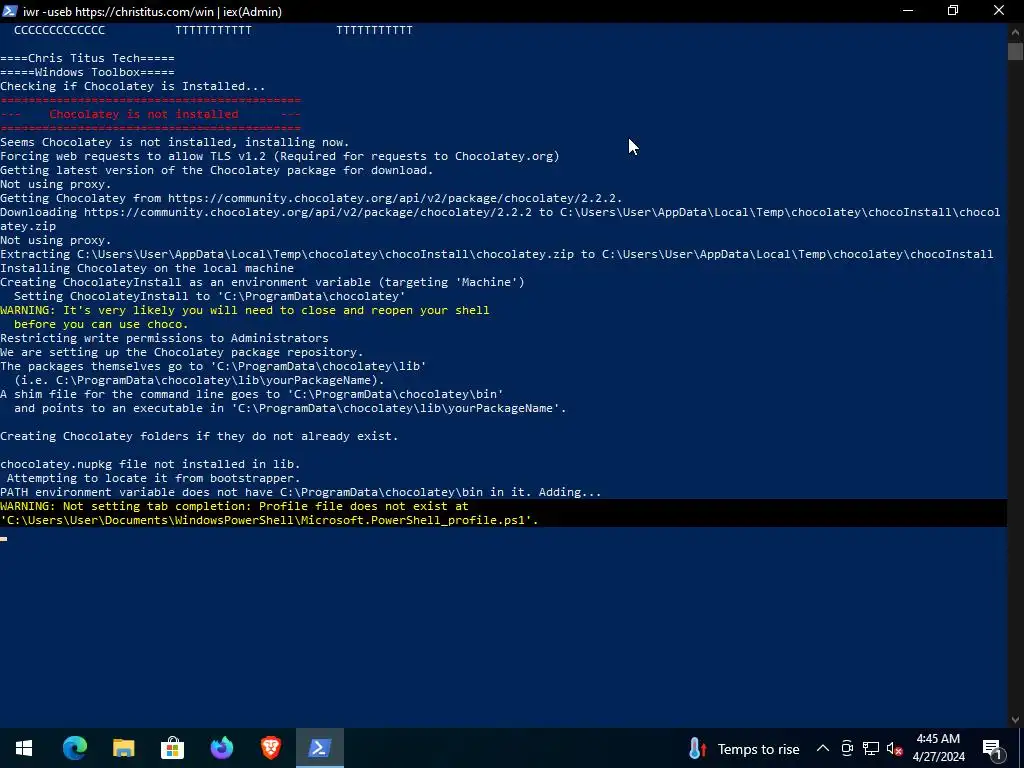
Task: Click the scrollbar down arrow
Action: (x=1015, y=720)
